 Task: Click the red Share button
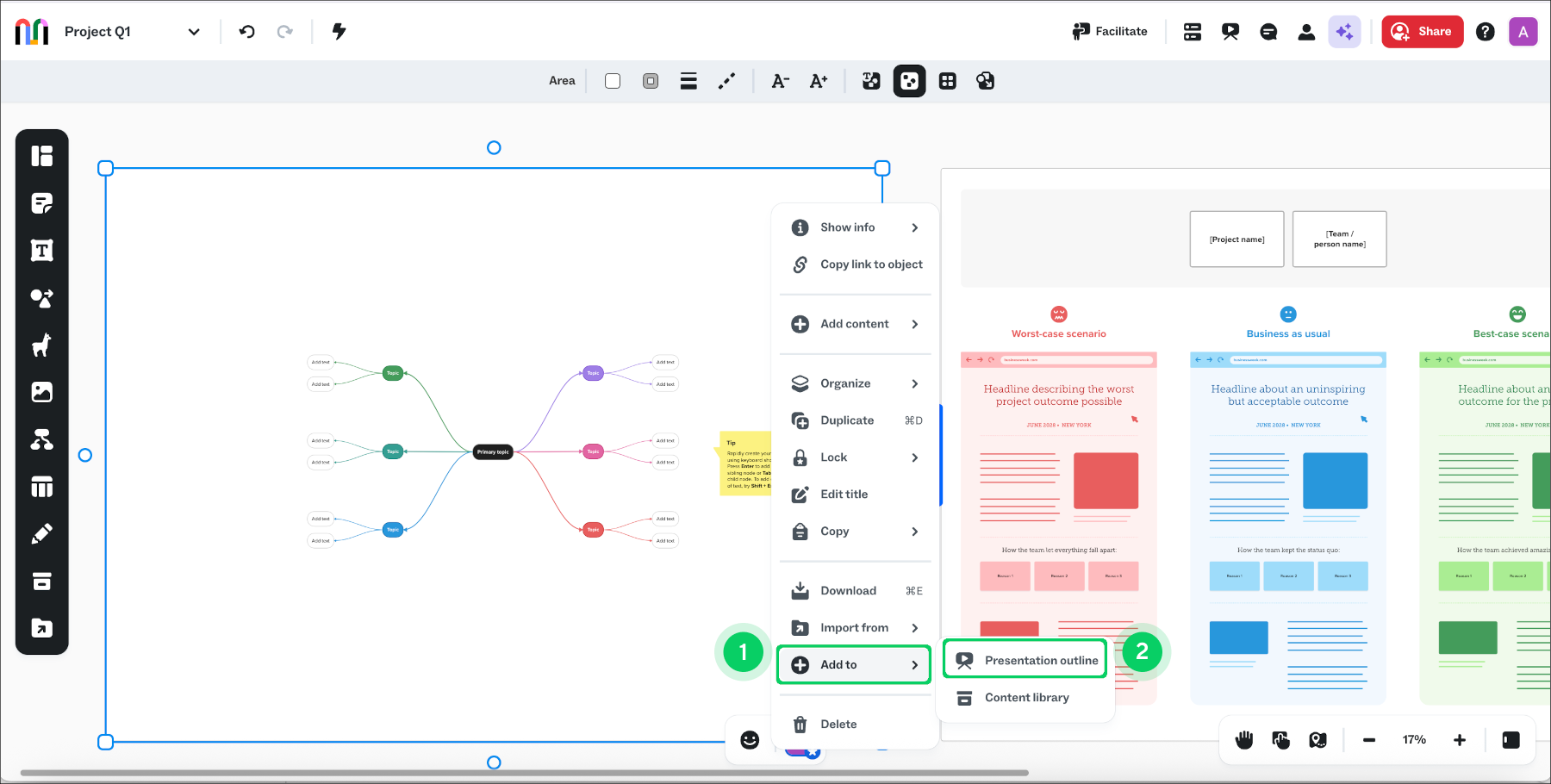[x=1423, y=32]
